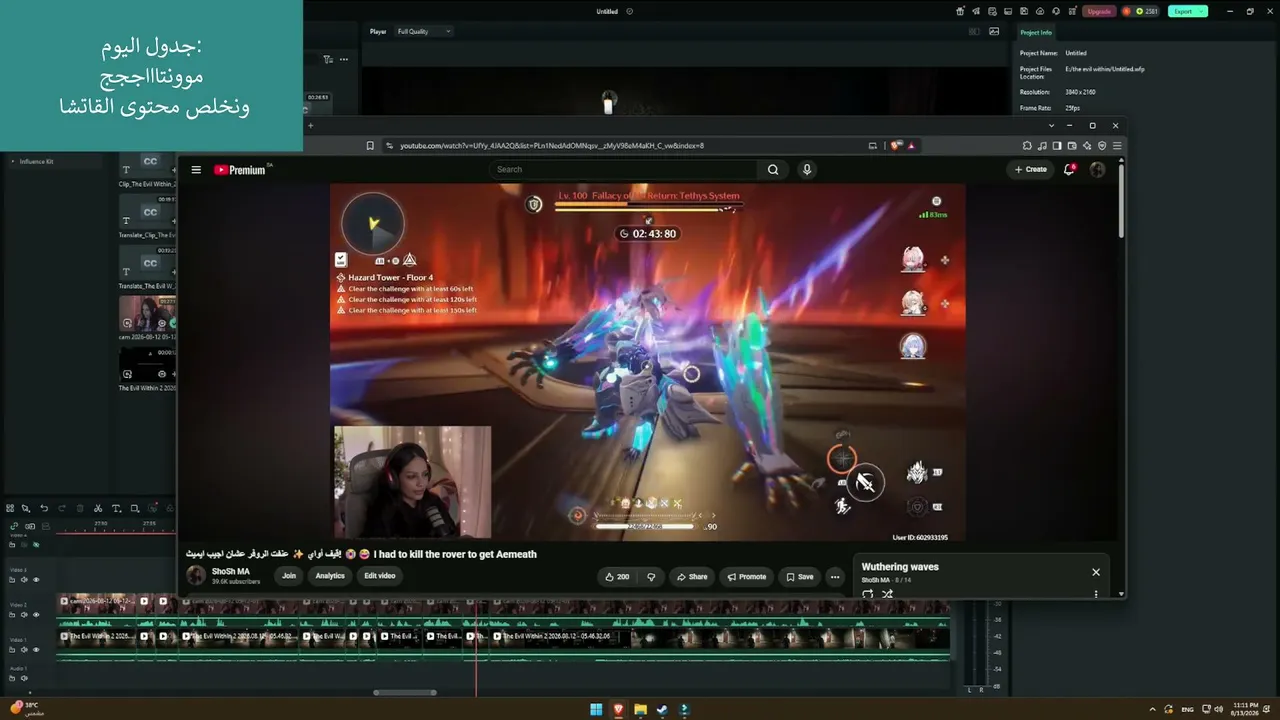Open the Windows Start button

click(596, 710)
